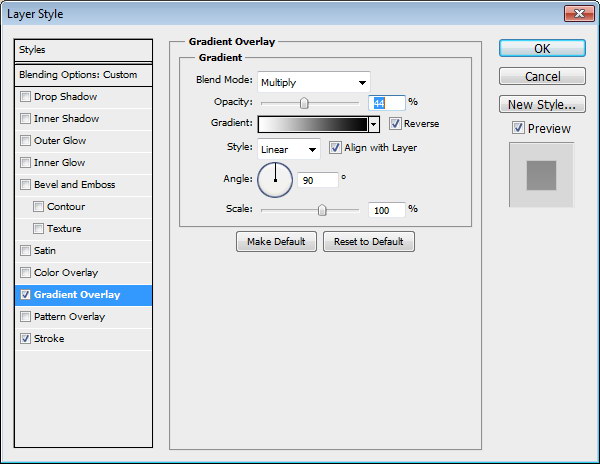Toggle the Reverse gradient checkbox
The image size is (600, 464).
tap(395, 124)
